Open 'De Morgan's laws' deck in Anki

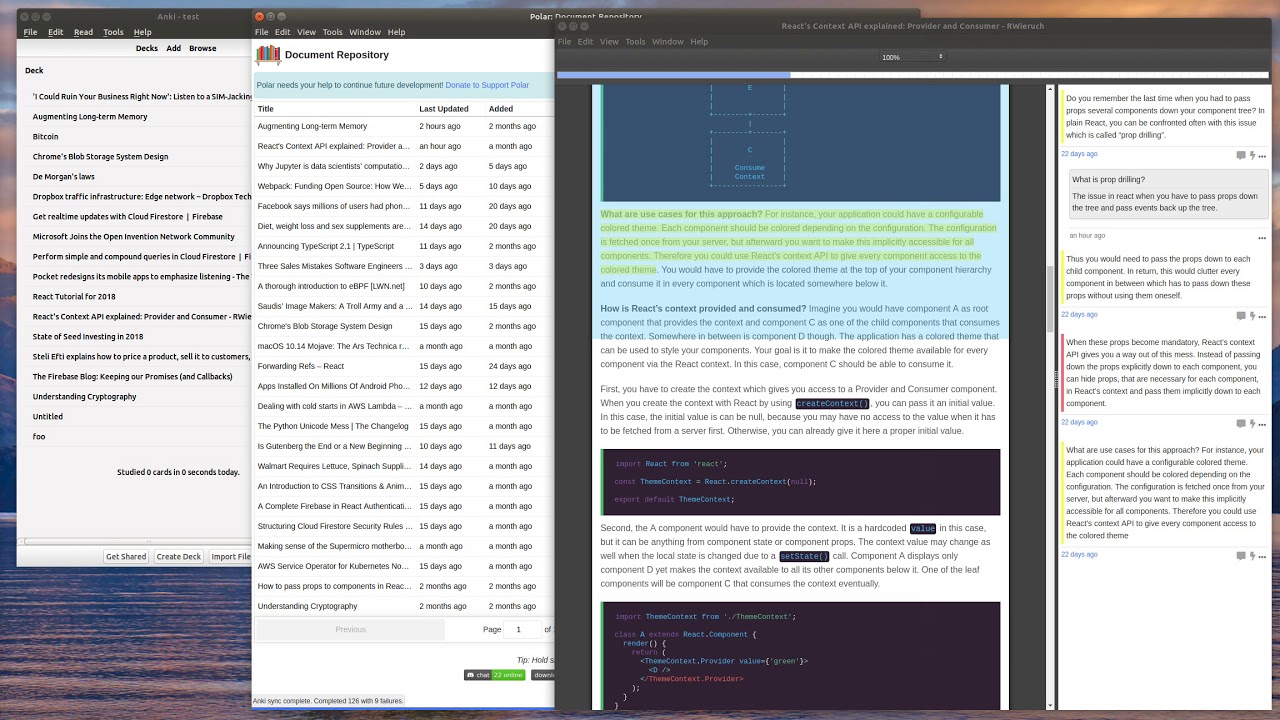(63, 177)
